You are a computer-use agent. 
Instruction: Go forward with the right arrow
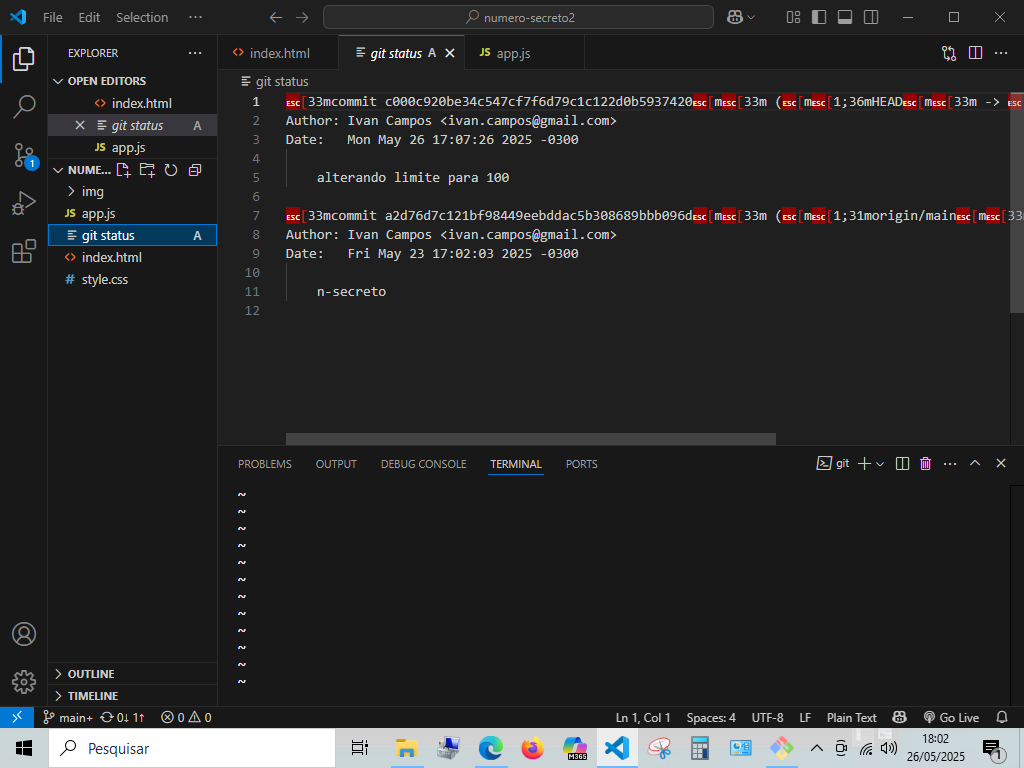(302, 18)
